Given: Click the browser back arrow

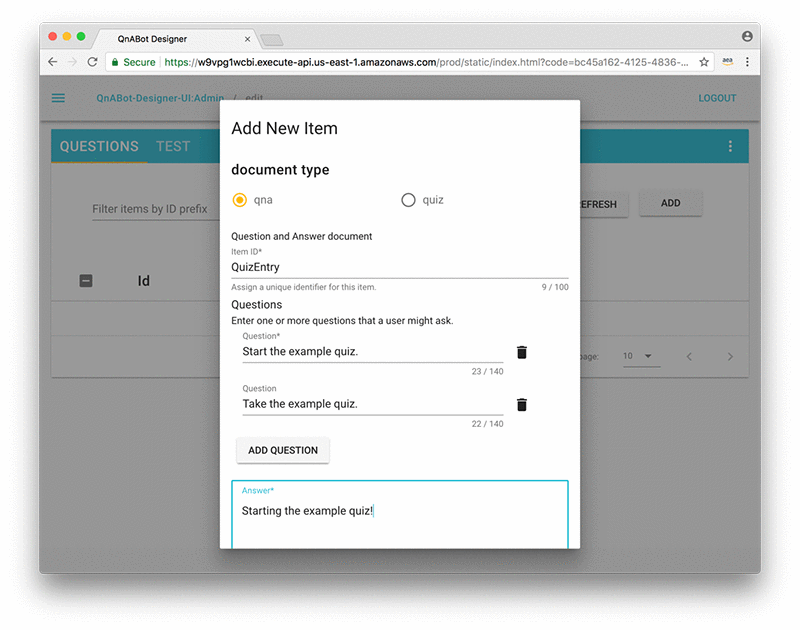Looking at the screenshot, I should click(53, 62).
